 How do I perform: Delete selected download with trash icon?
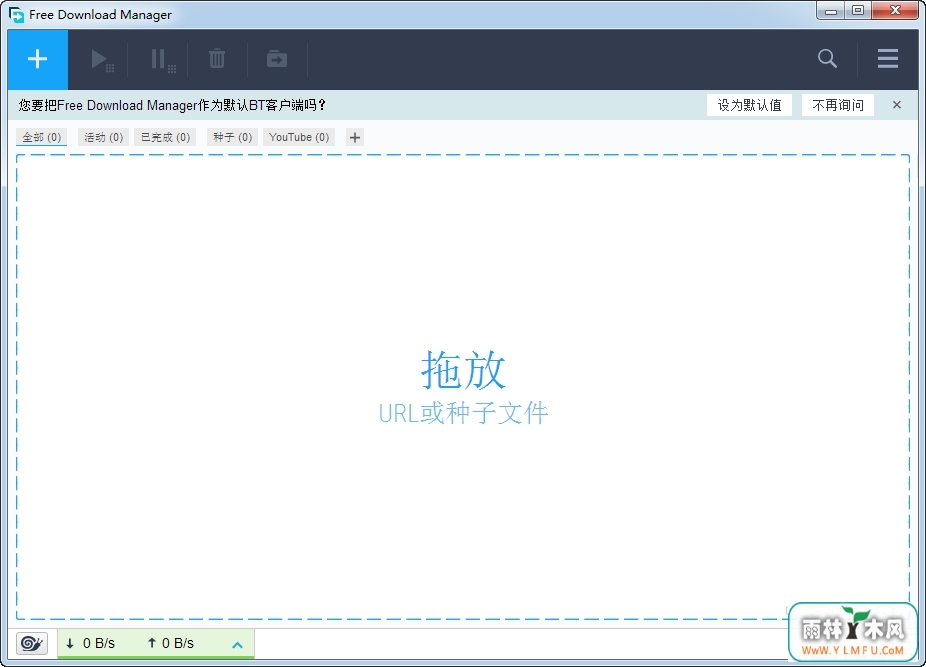(217, 58)
